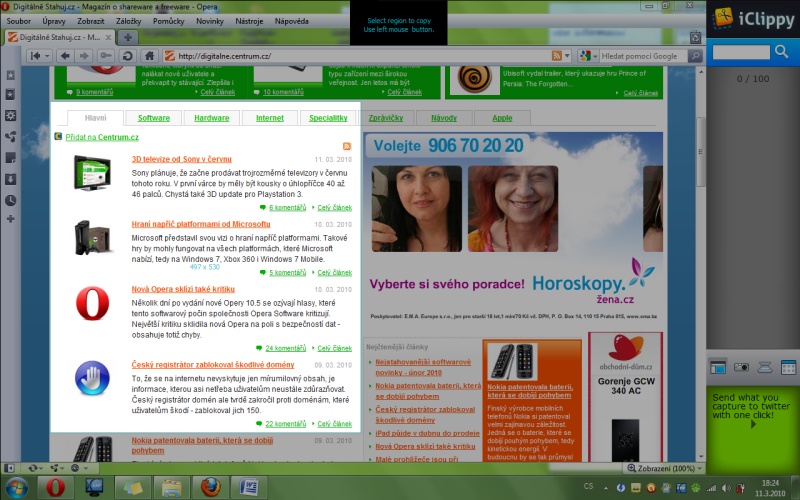Click the iClippy calendar grid icon

(x=788, y=367)
